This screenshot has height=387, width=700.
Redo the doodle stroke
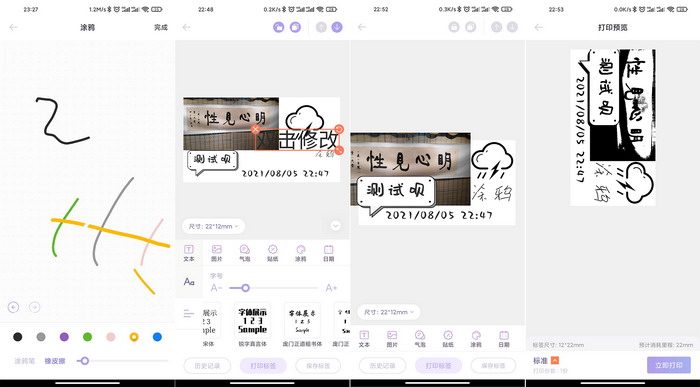pos(34,307)
